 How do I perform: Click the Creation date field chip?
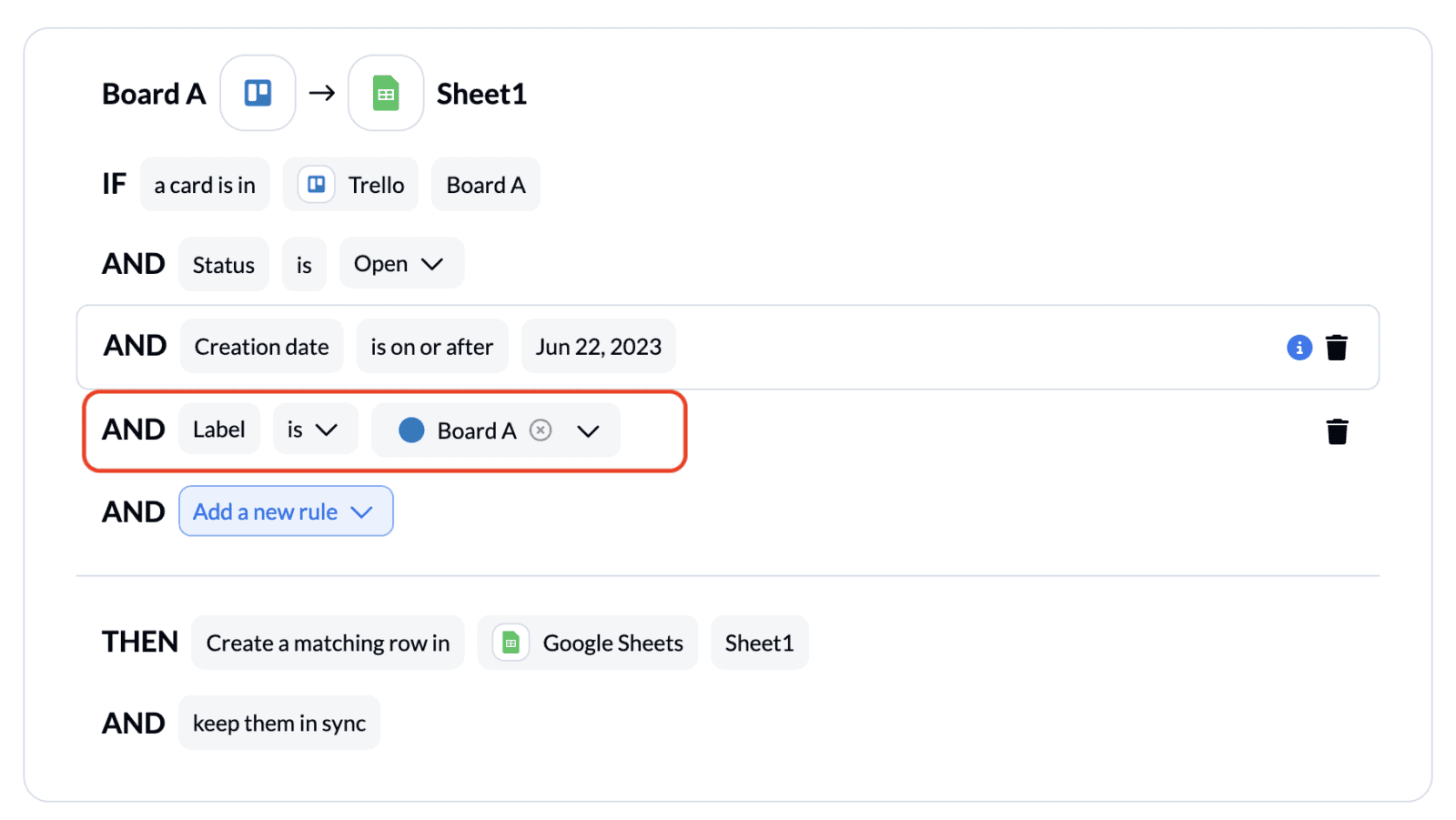262,347
